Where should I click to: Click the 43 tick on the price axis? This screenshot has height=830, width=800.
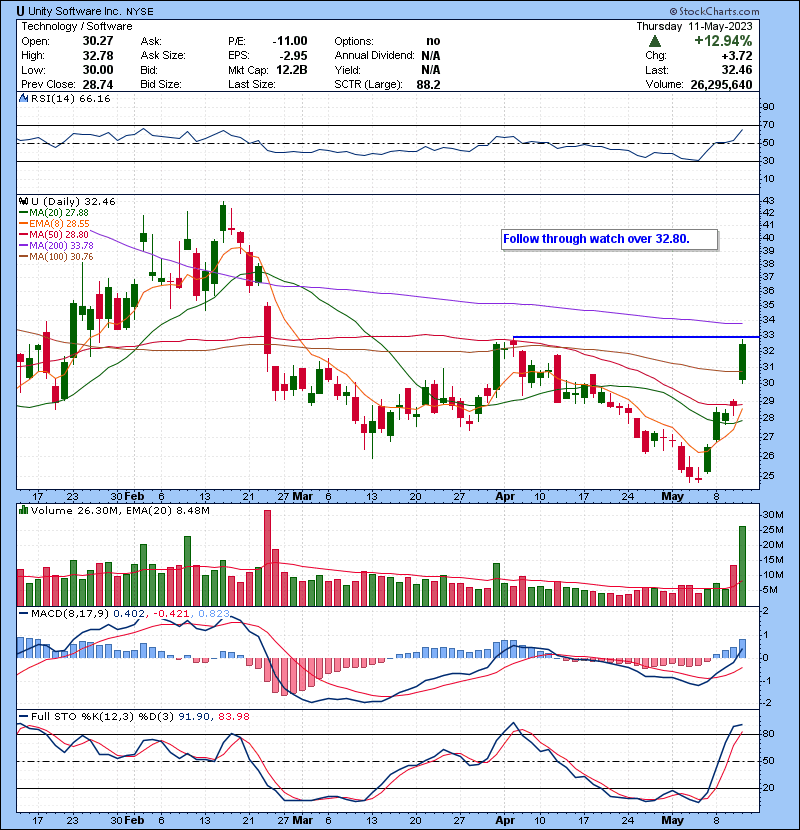[768, 201]
